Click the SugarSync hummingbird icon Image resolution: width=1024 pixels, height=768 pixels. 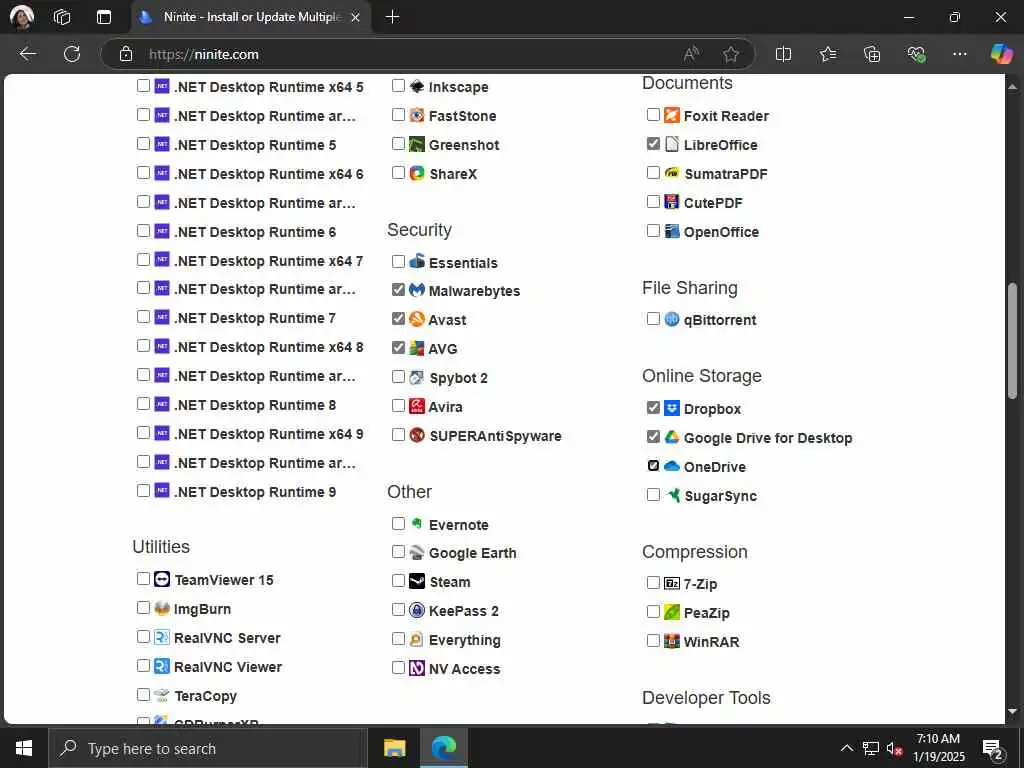[672, 495]
